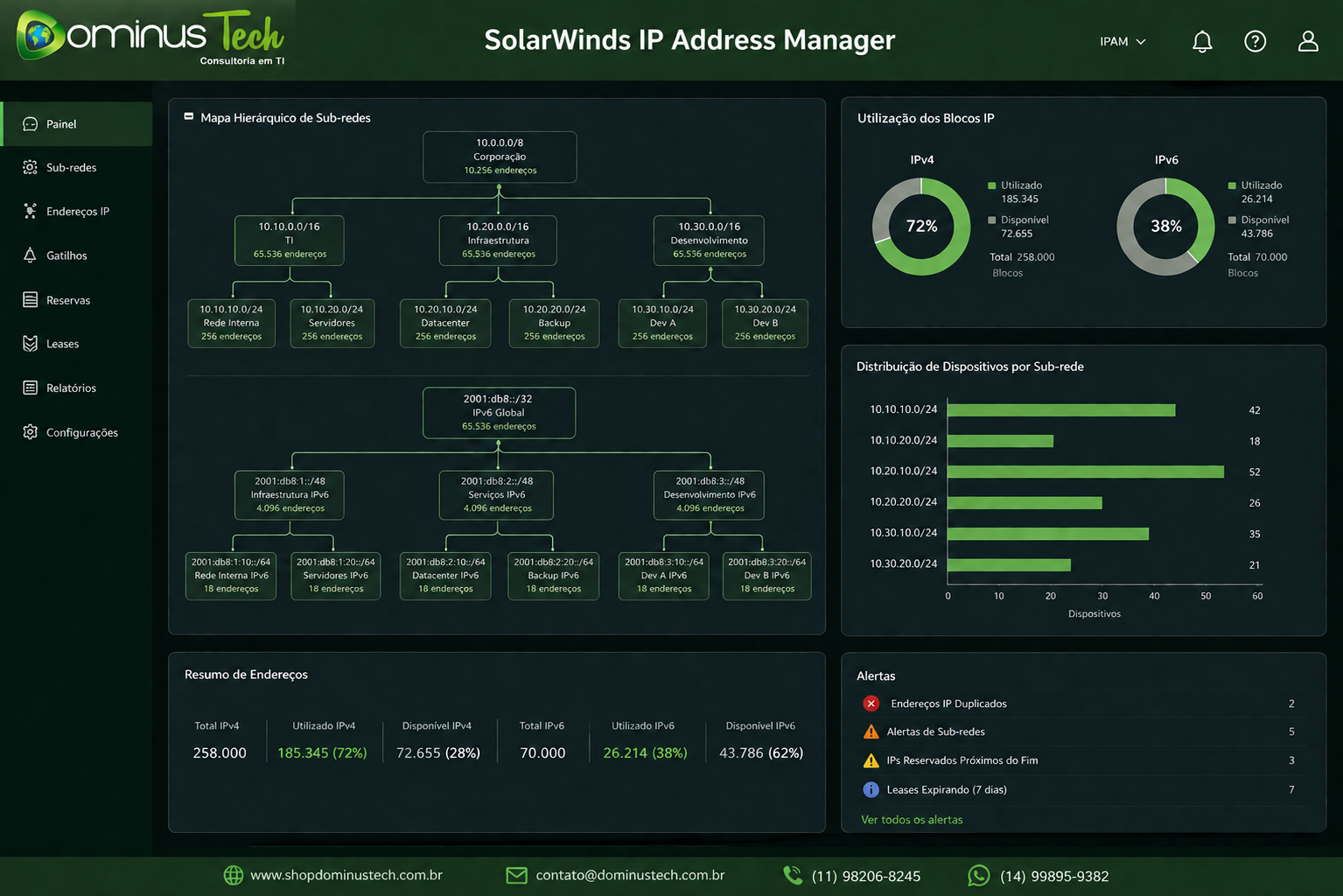Image resolution: width=1343 pixels, height=896 pixels.
Task: Click the Disponível IPv6 value 43.786 (62%)
Action: (761, 752)
